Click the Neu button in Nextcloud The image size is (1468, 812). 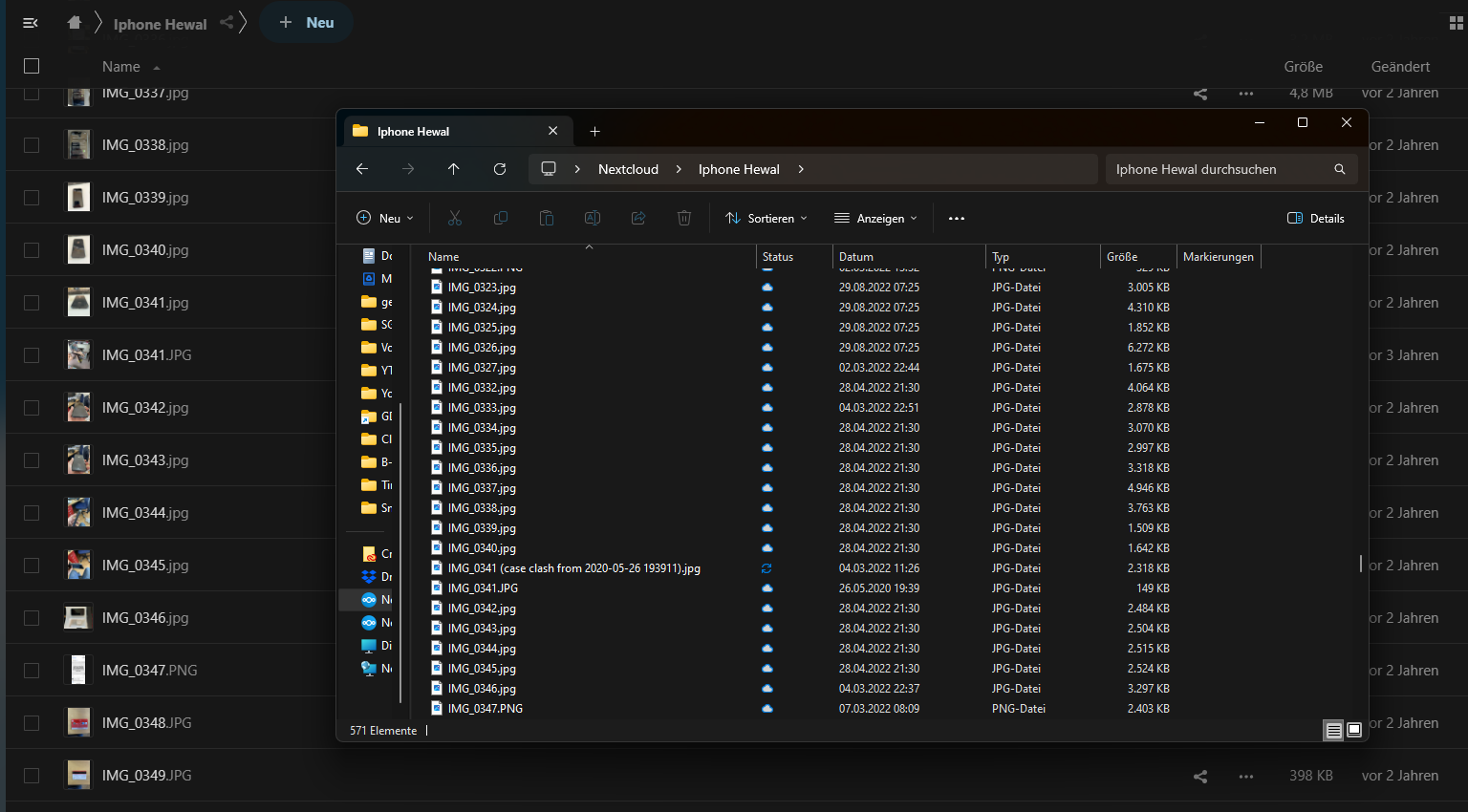(x=307, y=23)
